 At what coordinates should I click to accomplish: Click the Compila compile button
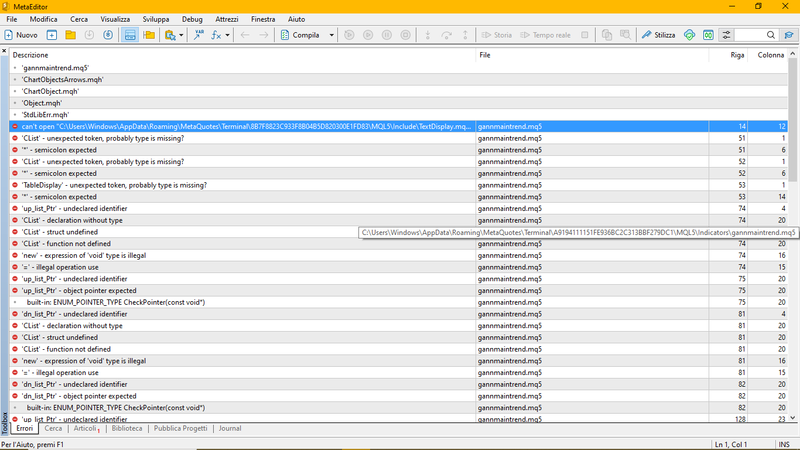299,35
